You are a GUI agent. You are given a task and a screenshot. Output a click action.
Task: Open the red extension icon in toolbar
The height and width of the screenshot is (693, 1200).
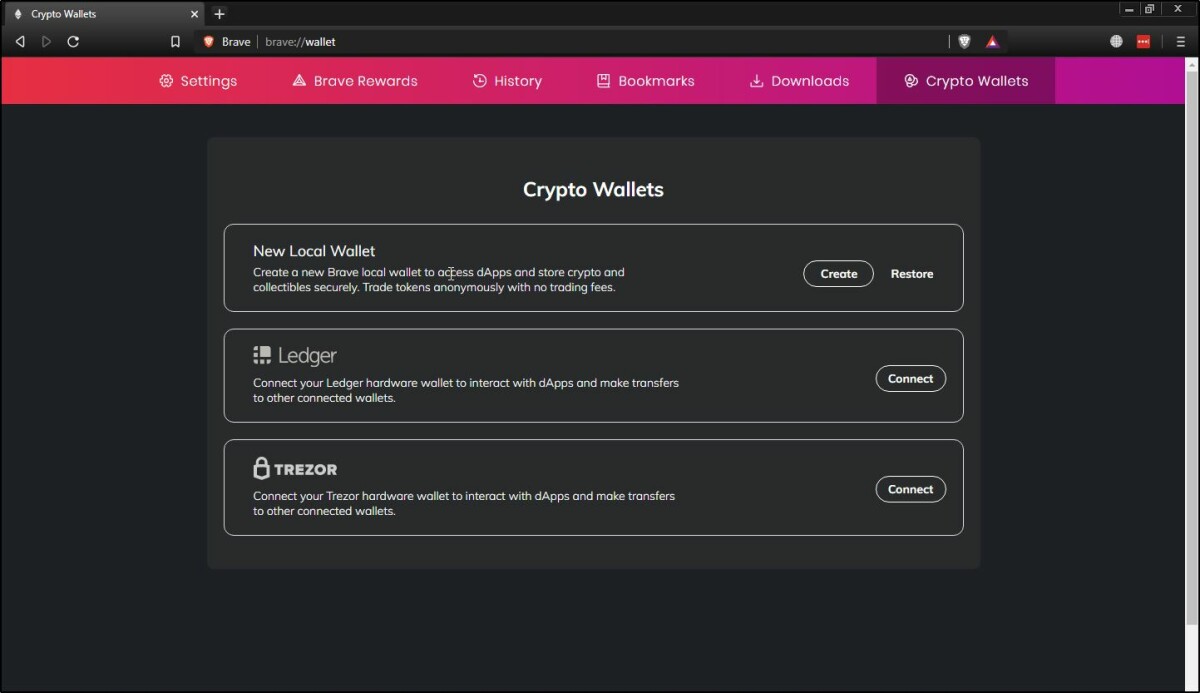click(1144, 42)
